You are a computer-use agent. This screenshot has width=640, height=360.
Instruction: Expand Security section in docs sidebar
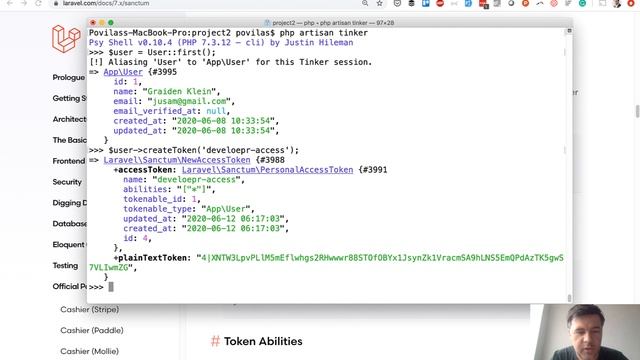pos(67,182)
